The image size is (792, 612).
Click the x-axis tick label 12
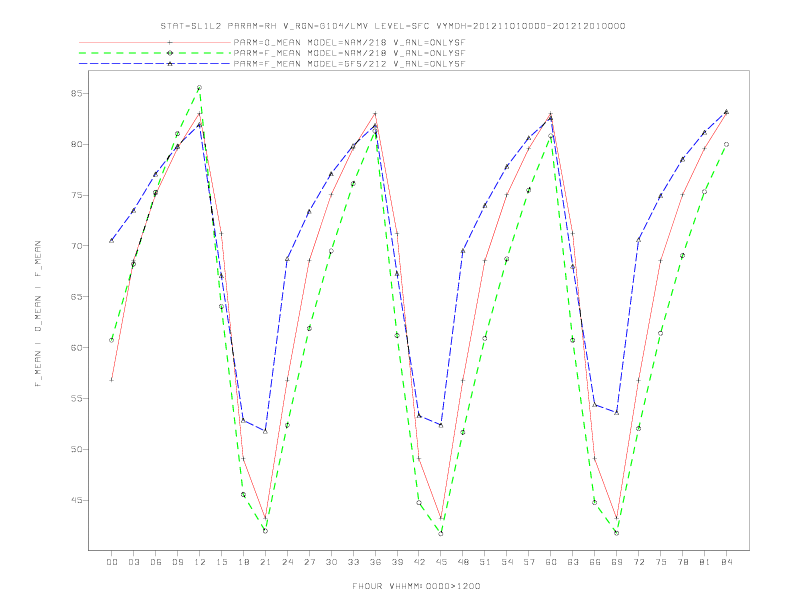click(x=200, y=562)
